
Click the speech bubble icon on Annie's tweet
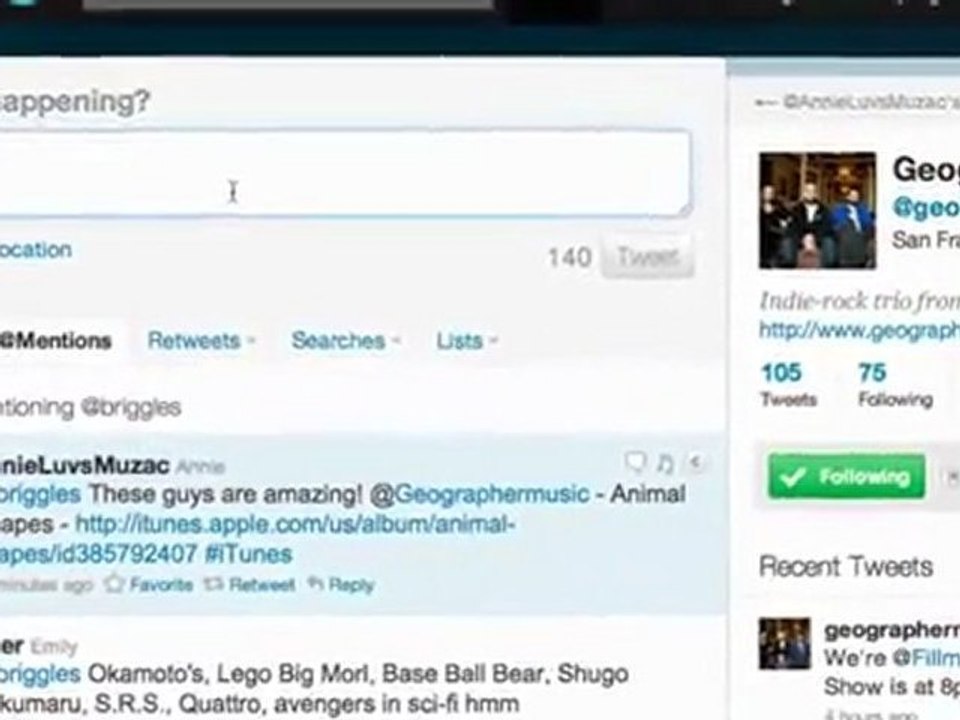coord(636,462)
